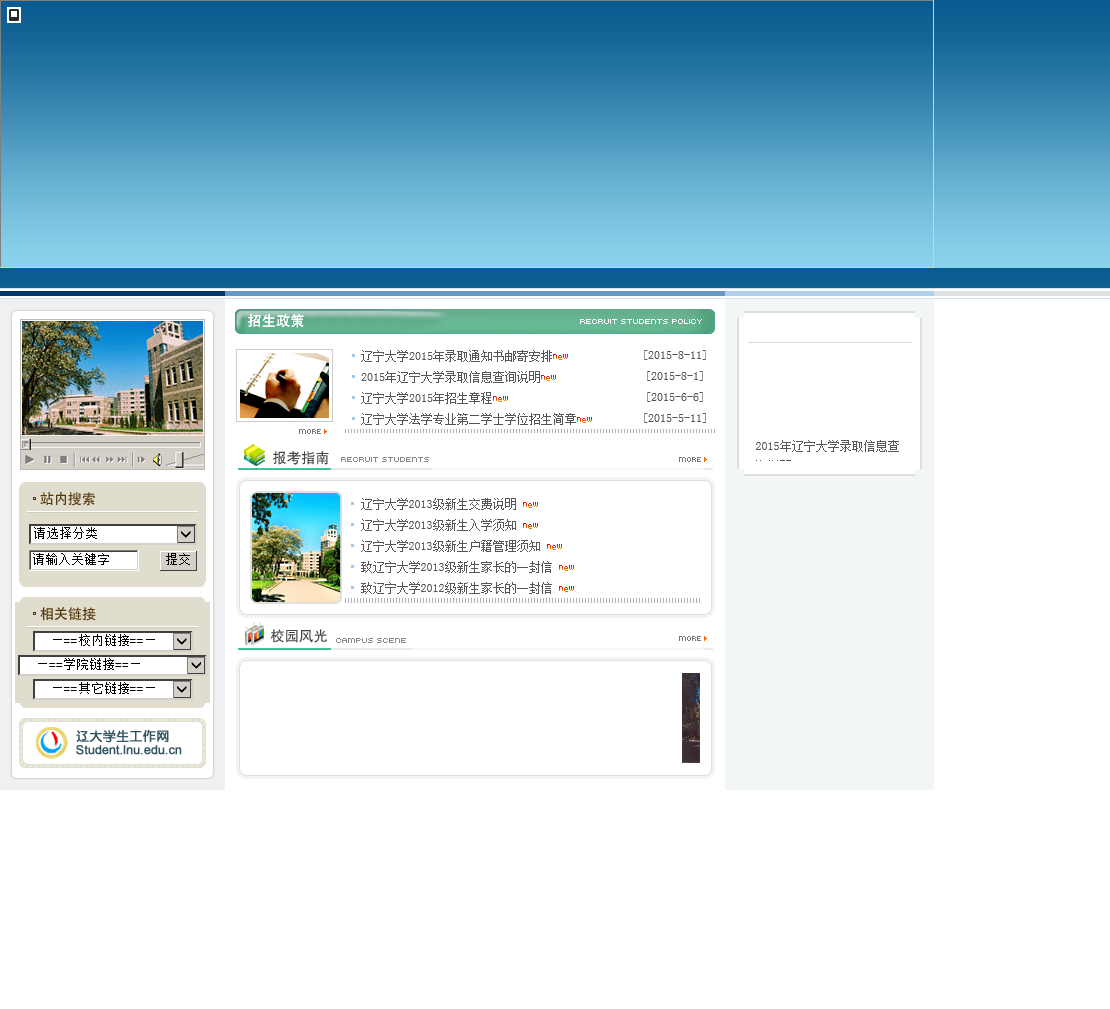This screenshot has width=1110, height=1009.
Task: Open the 请选择分类 category dropdown
Action: [x=113, y=534]
